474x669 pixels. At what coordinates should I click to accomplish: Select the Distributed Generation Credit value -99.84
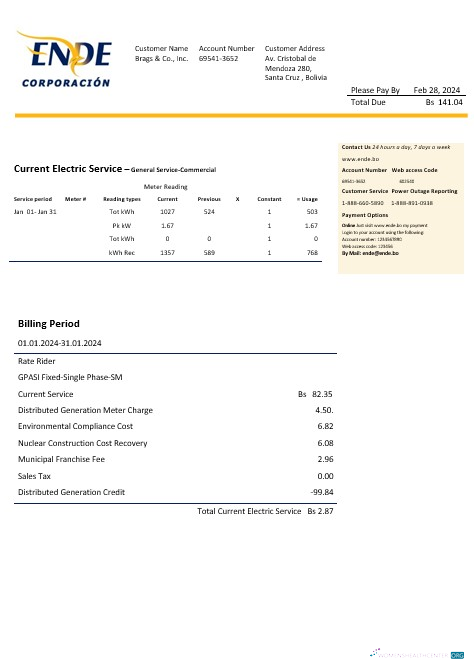322,492
